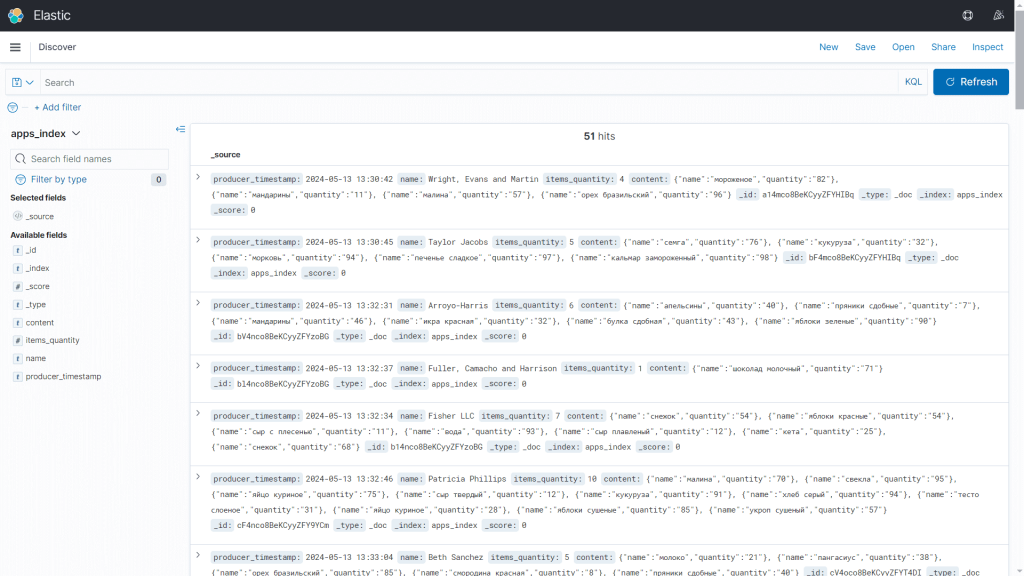Click the name field type icon
This screenshot has width=1024, height=576.
click(18, 359)
